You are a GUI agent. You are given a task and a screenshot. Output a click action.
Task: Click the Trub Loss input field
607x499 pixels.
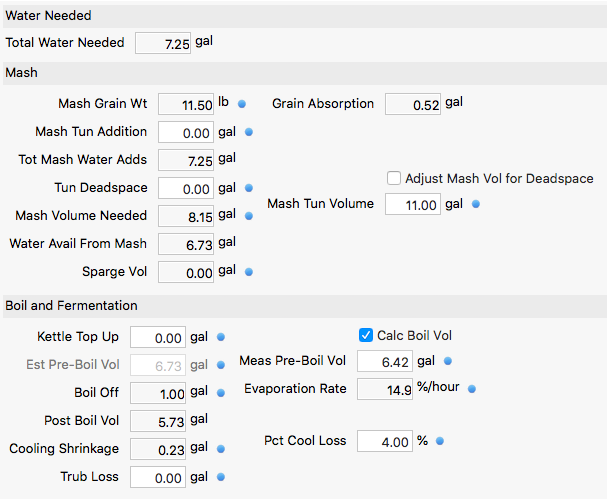(158, 477)
